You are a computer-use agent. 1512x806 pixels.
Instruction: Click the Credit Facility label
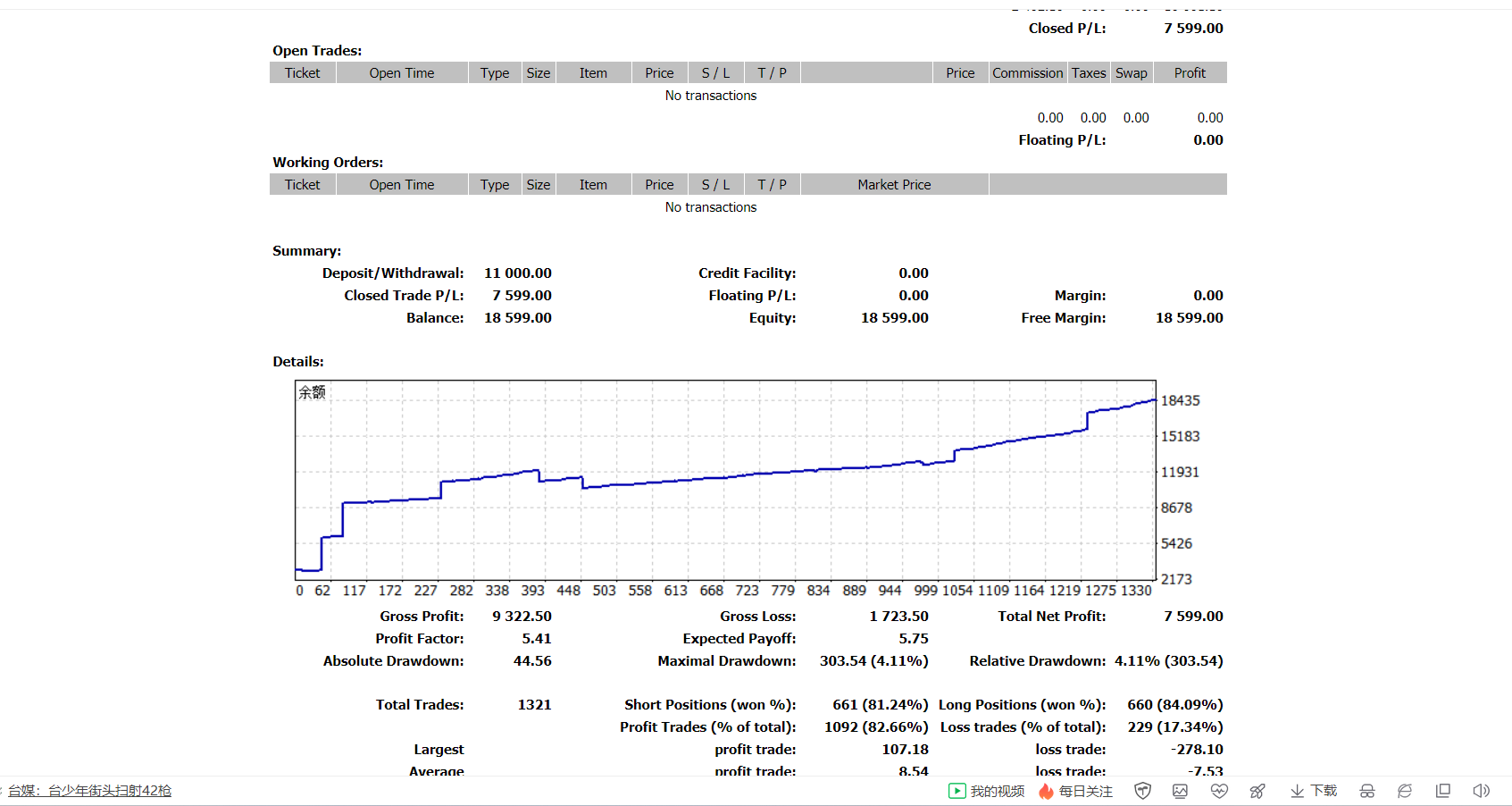(748, 273)
